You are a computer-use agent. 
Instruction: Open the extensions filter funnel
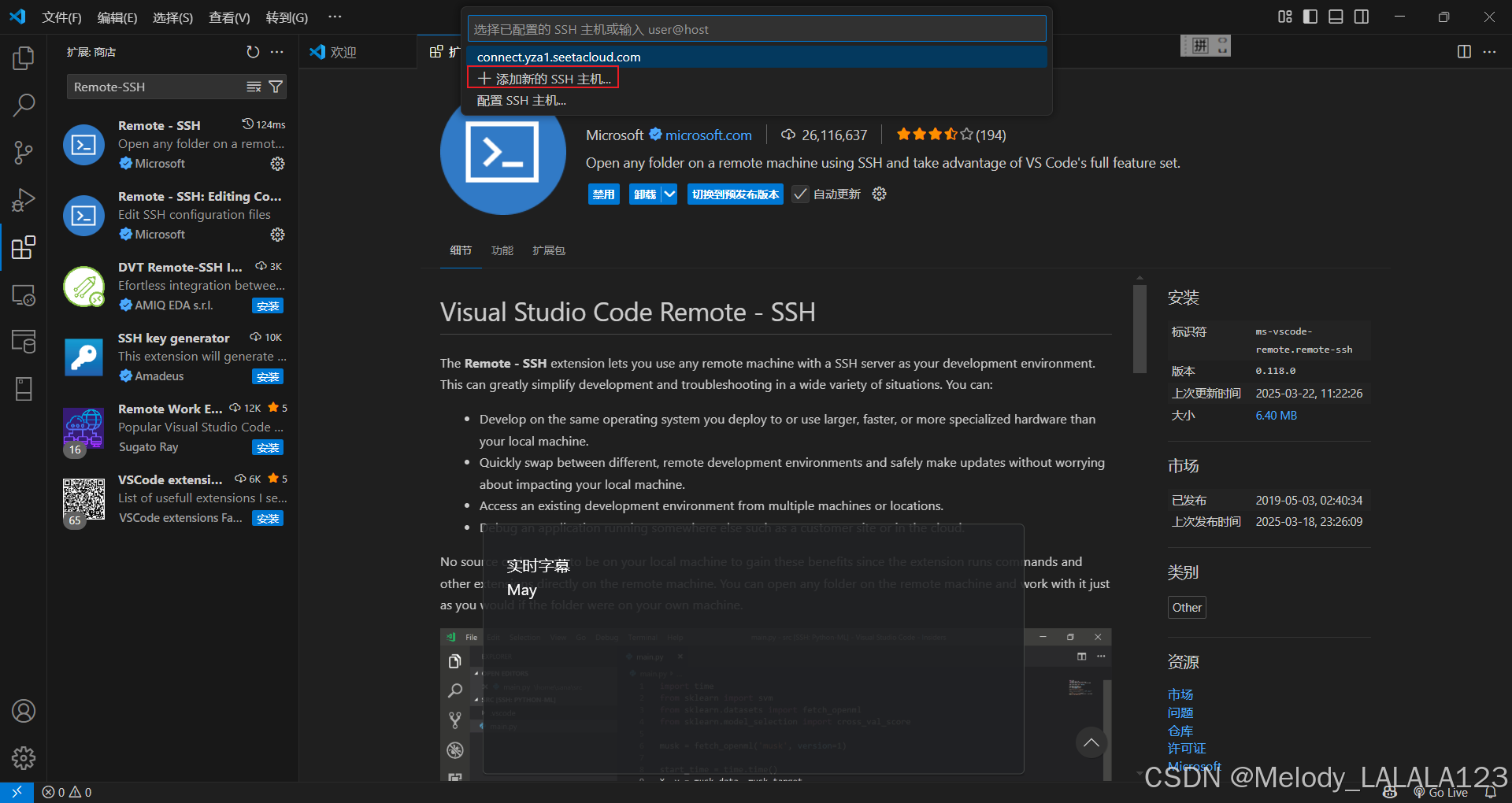[276, 87]
